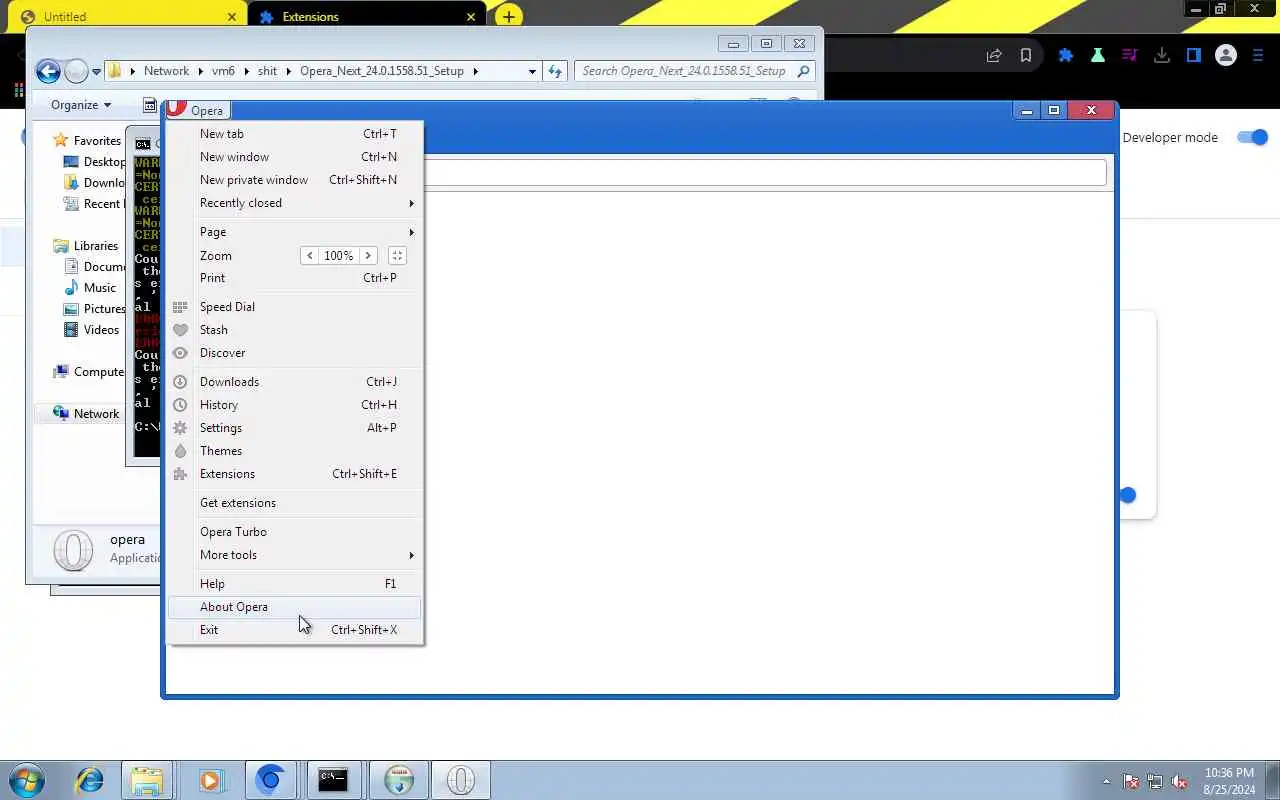Open a new tab with plus button
This screenshot has width=1280, height=800.
[x=509, y=16]
